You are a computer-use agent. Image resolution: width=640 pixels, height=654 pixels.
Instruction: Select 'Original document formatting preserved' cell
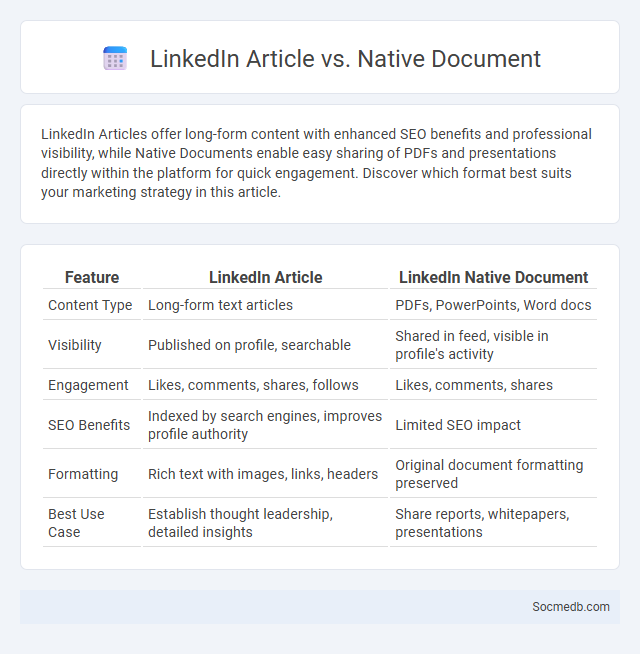coord(493,474)
